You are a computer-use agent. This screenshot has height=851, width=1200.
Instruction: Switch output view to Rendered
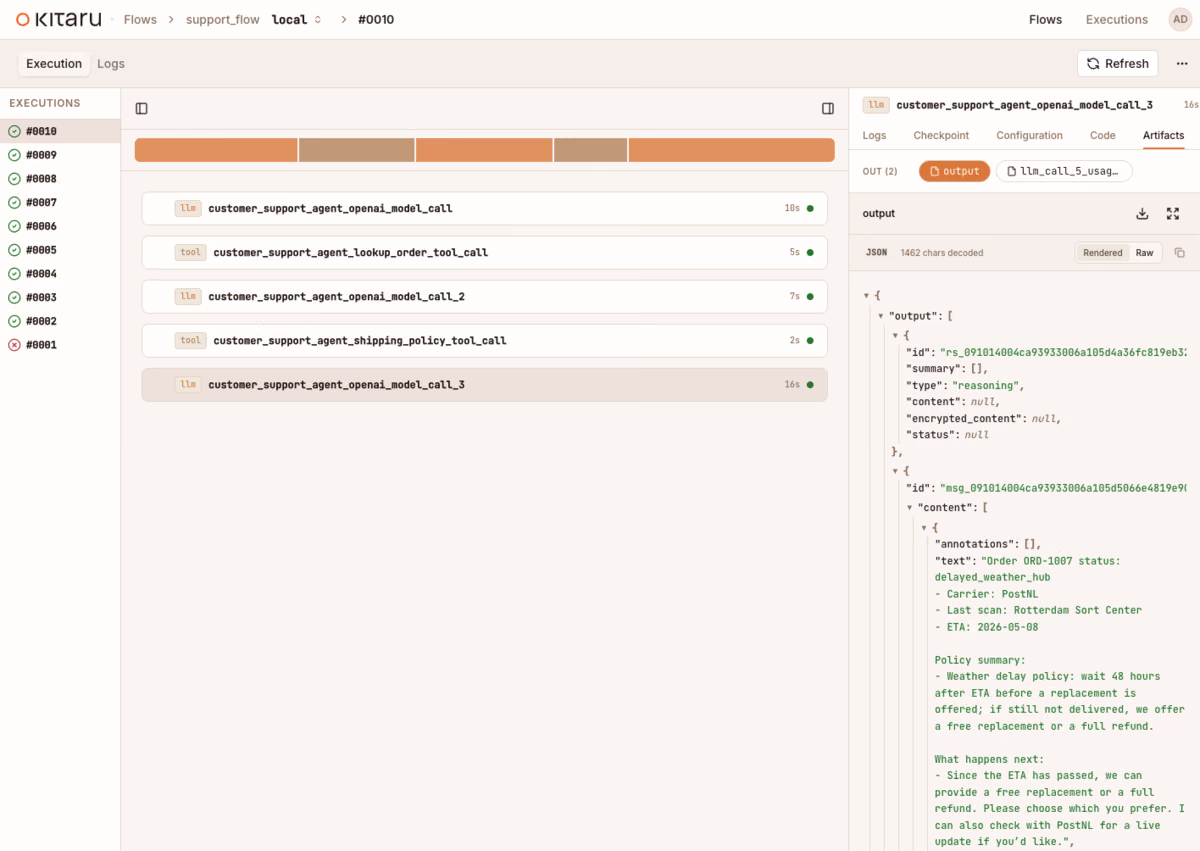(1103, 253)
